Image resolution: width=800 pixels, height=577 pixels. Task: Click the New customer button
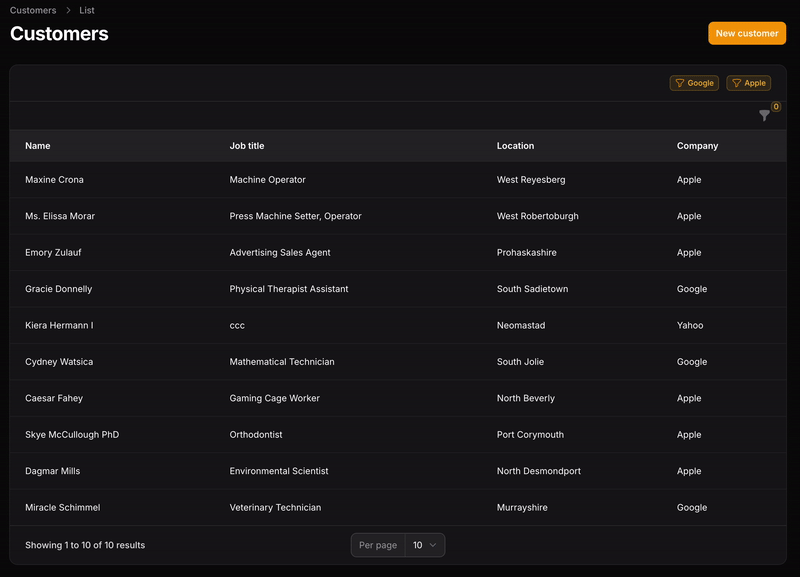click(747, 33)
